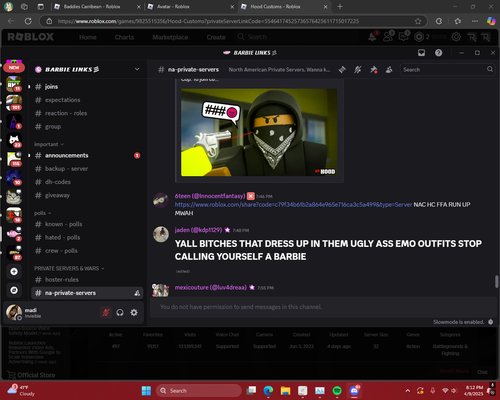Switch to Baddies Carribean browser tab
The width and height of the screenshot is (500, 400).
coord(97,6)
